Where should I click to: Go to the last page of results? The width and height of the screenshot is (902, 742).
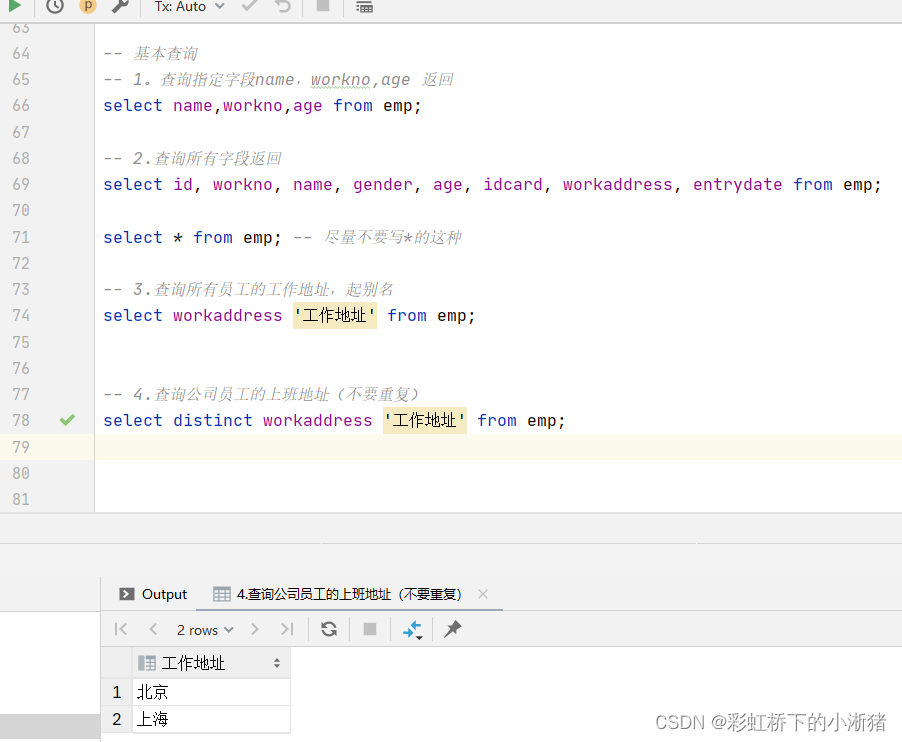(287, 629)
